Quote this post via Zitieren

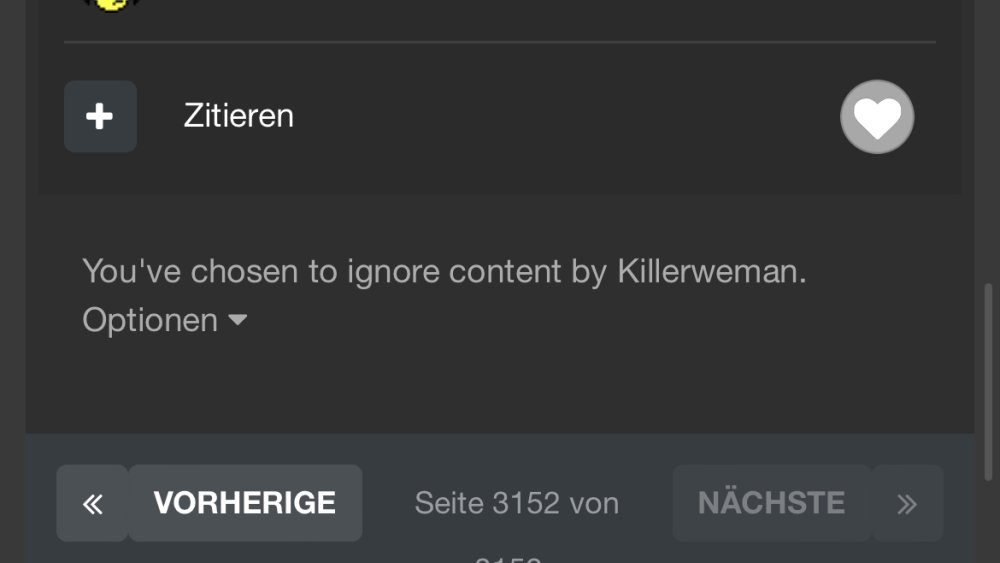click(x=239, y=116)
